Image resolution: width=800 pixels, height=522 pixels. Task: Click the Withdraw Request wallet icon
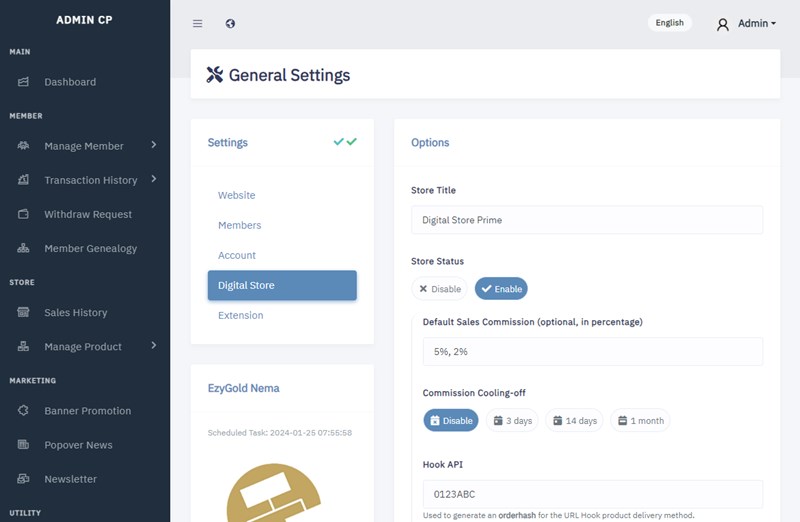(23, 214)
